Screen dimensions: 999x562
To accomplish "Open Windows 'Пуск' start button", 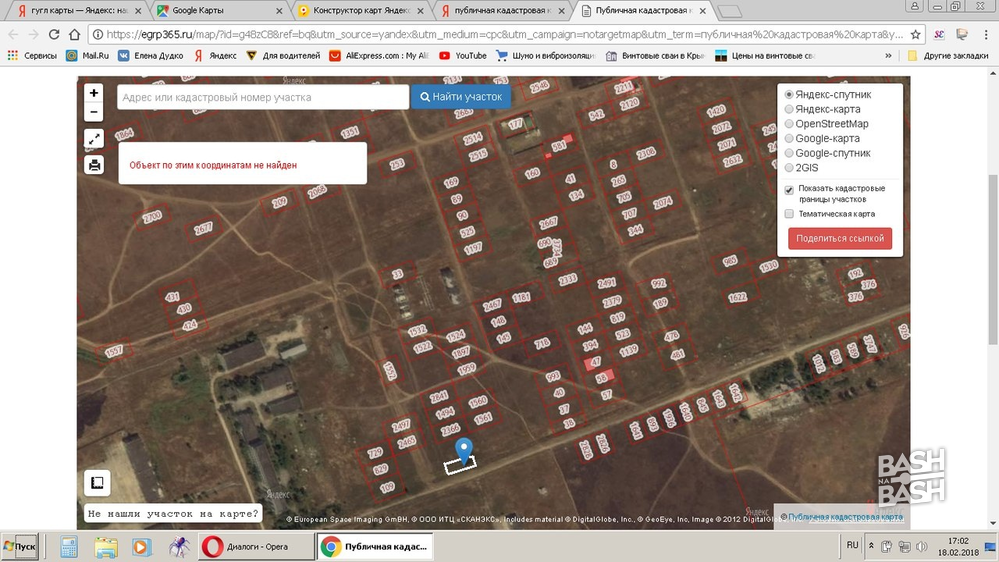I will click(19, 547).
